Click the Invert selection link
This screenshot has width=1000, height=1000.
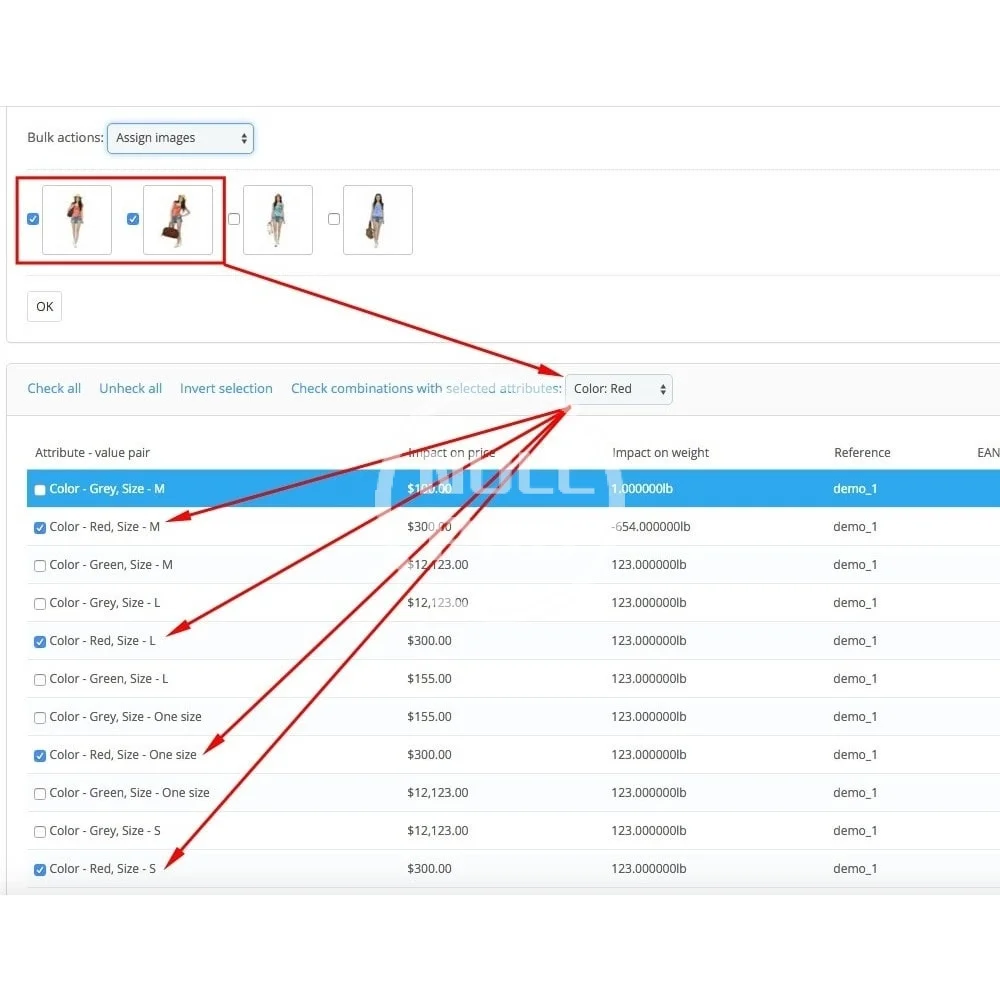coord(226,388)
